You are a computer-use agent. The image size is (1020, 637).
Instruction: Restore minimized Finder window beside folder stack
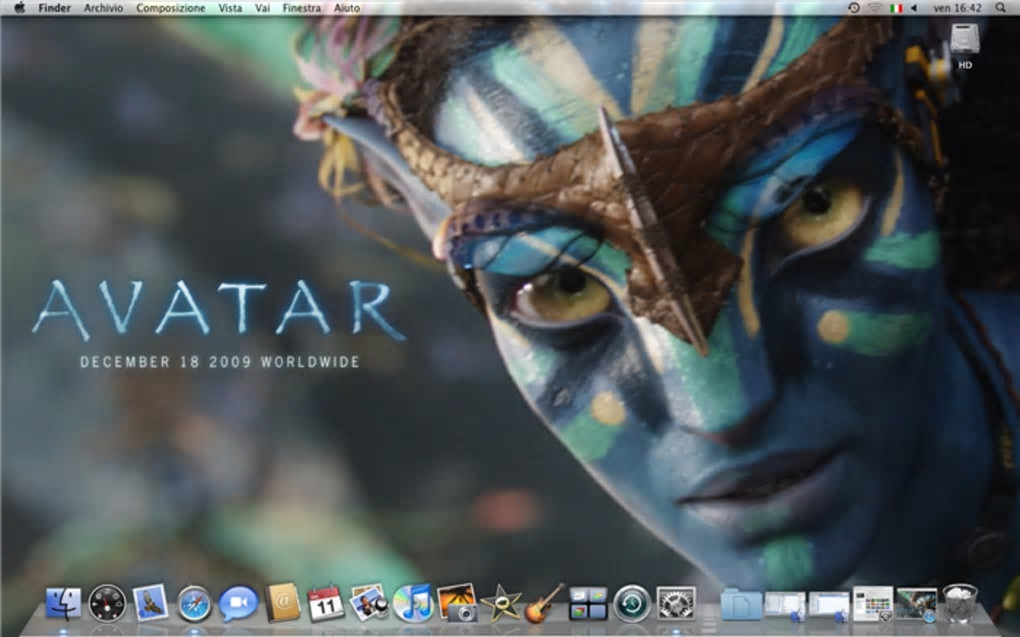785,605
